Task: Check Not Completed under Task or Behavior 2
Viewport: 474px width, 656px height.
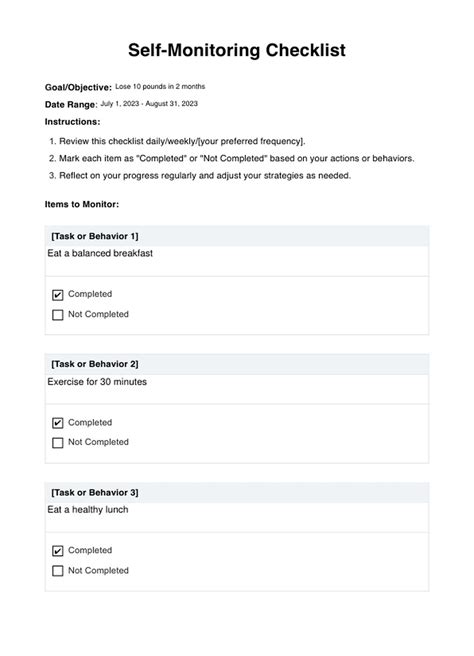Action: click(57, 443)
